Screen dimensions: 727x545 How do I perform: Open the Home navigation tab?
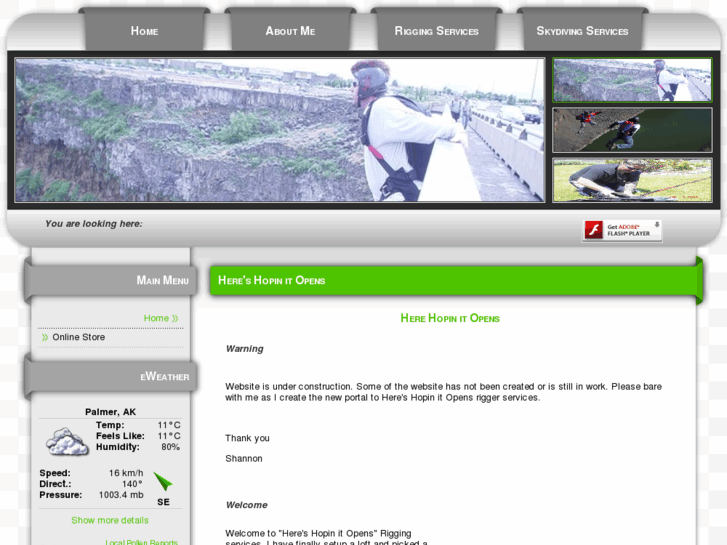click(144, 31)
